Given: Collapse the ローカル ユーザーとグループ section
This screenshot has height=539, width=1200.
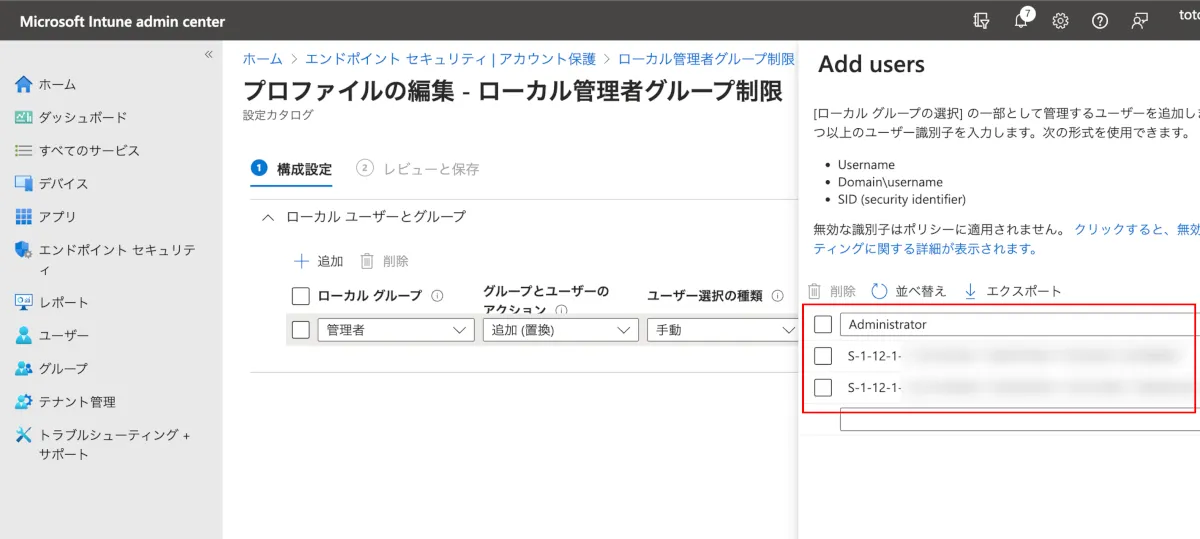Looking at the screenshot, I should point(268,216).
